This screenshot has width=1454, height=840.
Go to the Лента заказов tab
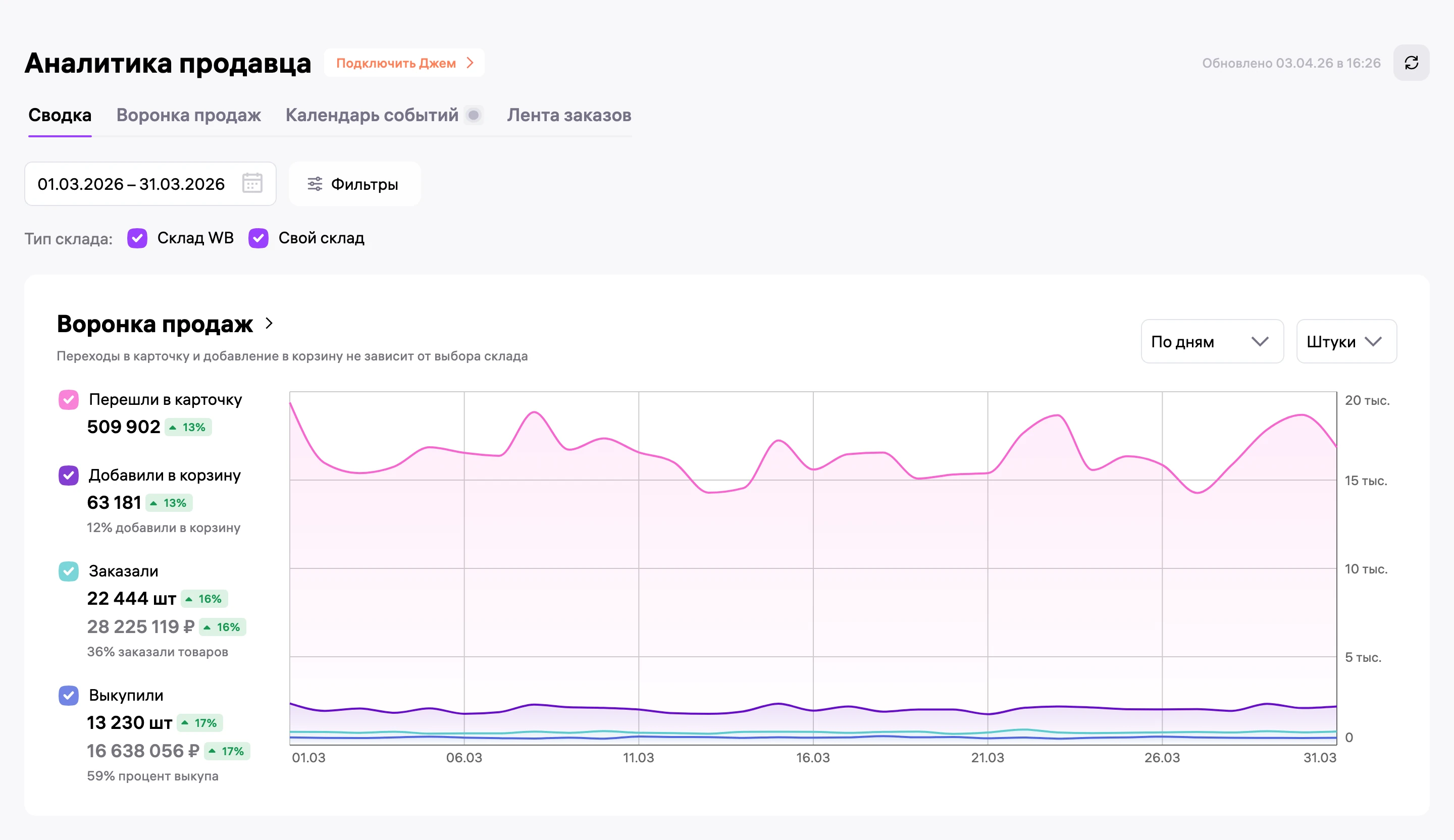[569, 116]
